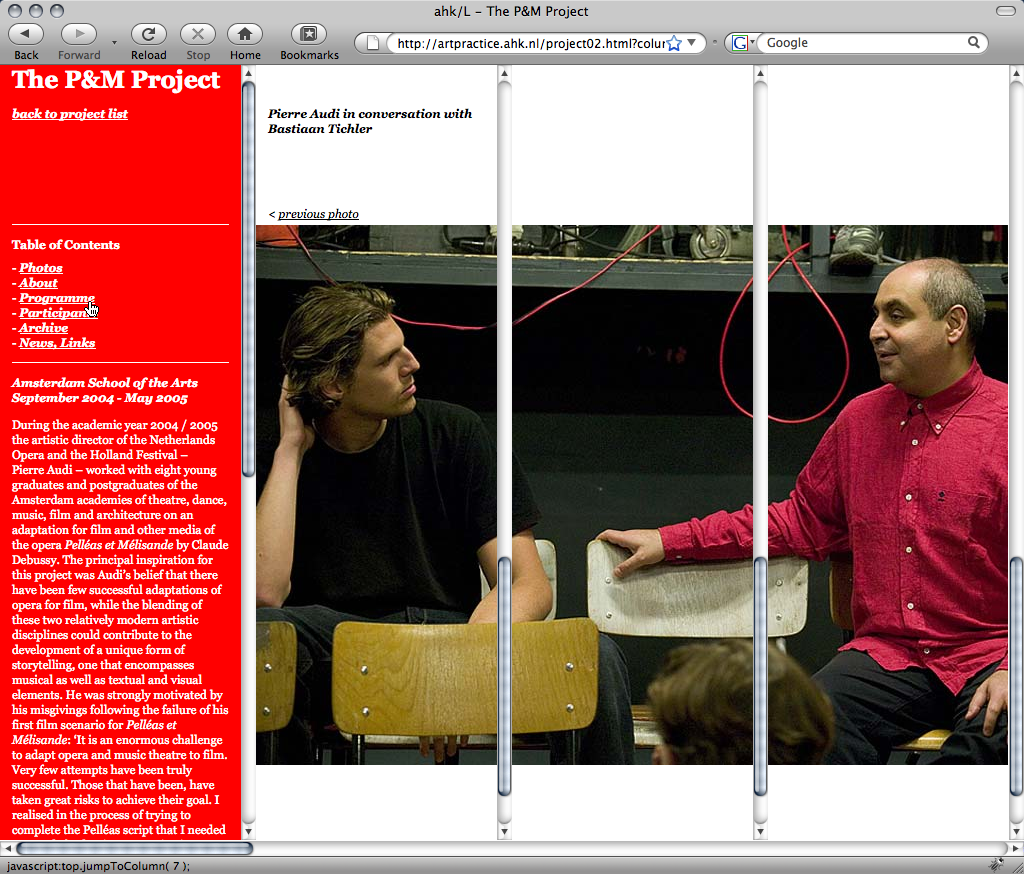Screen dimensions: 1024x874
Task: Click the "previous photo" link
Action: (x=318, y=214)
